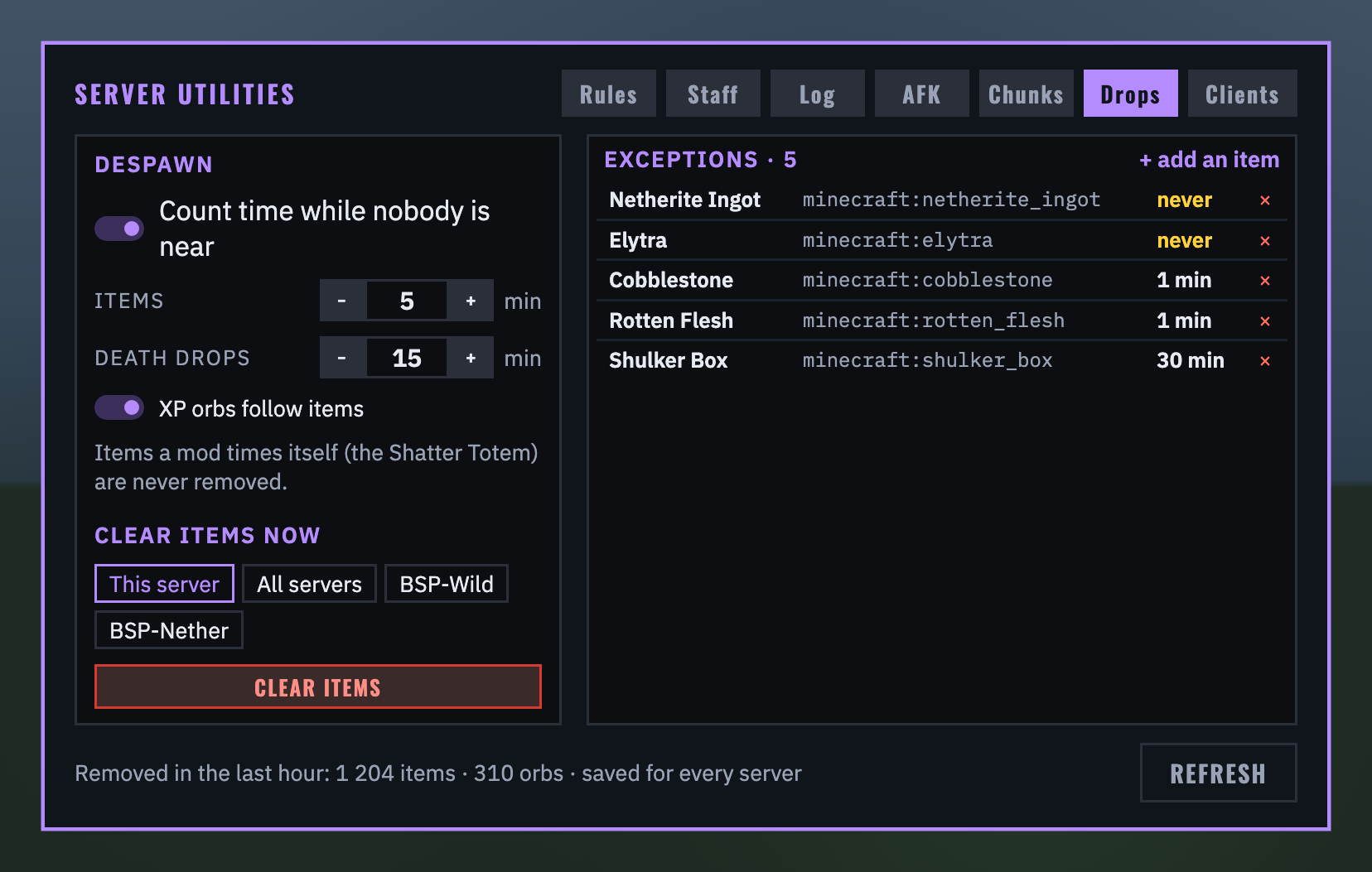Click the minecraft:cobblestone item ID
1372x872 pixels.
point(928,281)
